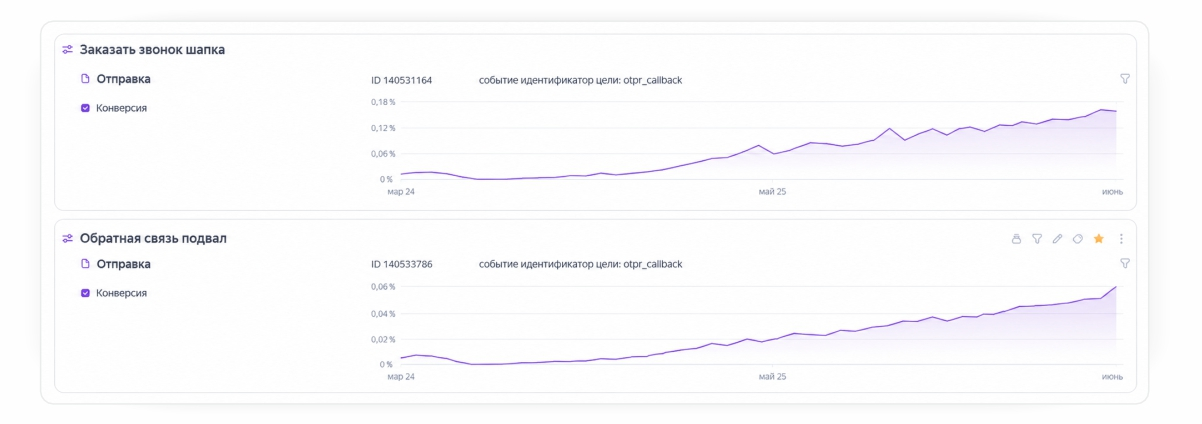Click filter icon beside ID 140533786 row
The height and width of the screenshot is (424, 1202).
tap(1125, 264)
